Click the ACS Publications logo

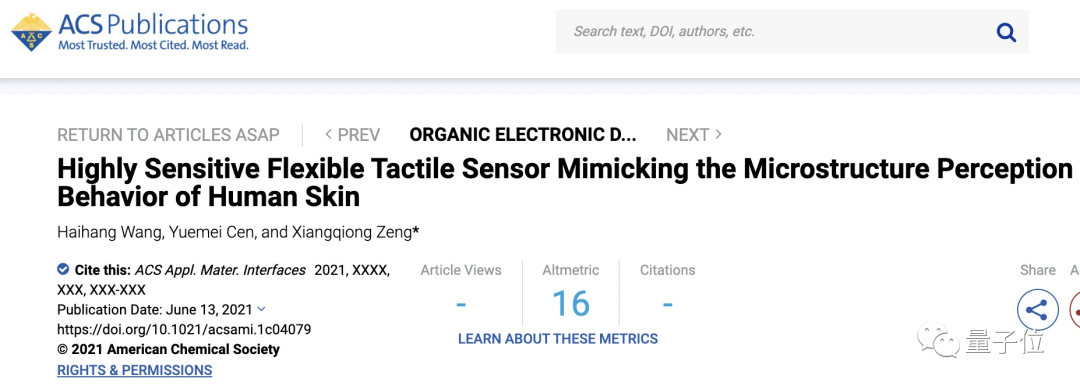point(130,32)
